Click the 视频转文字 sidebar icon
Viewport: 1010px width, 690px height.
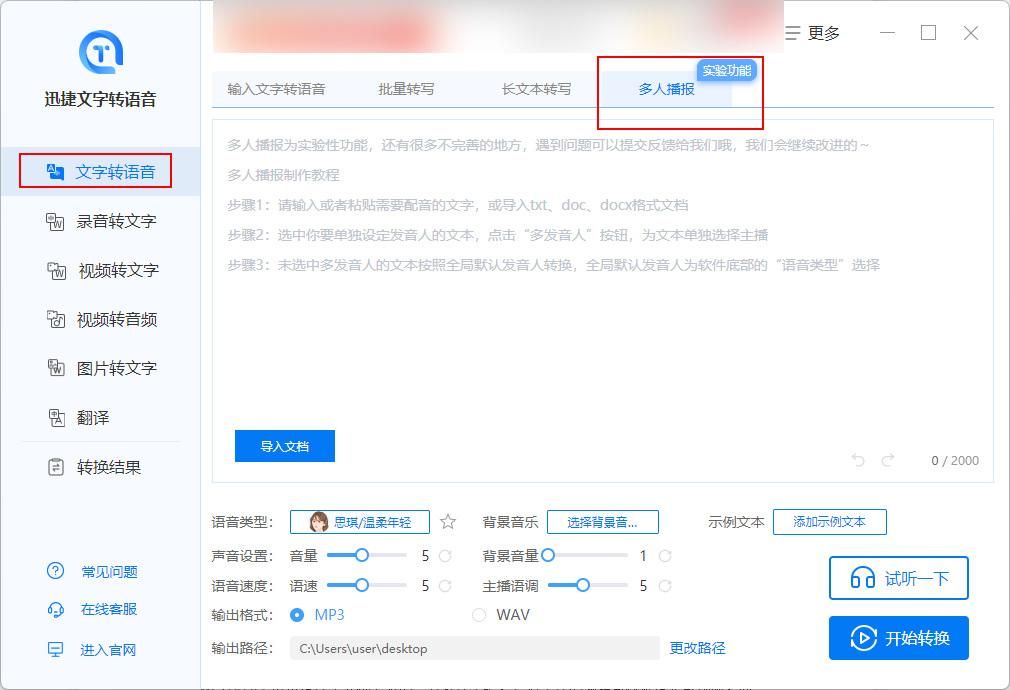coord(56,271)
